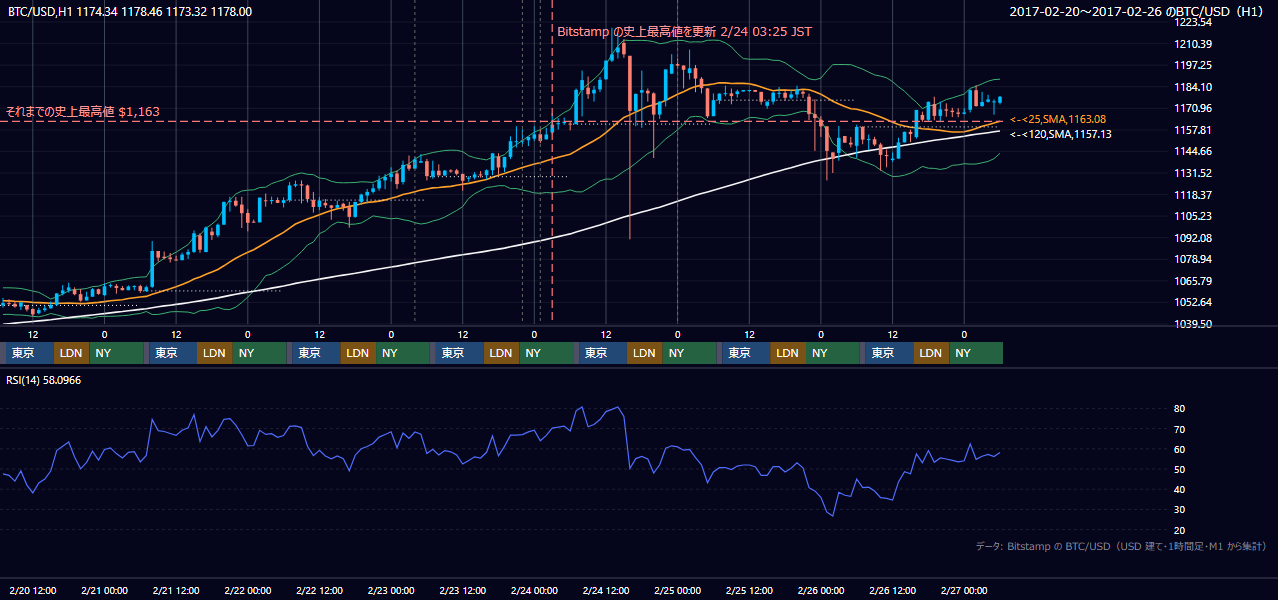Viewport: 1278px width, 600px height.
Task: Click the 1184.10 price axis value
Action: coord(1192,87)
